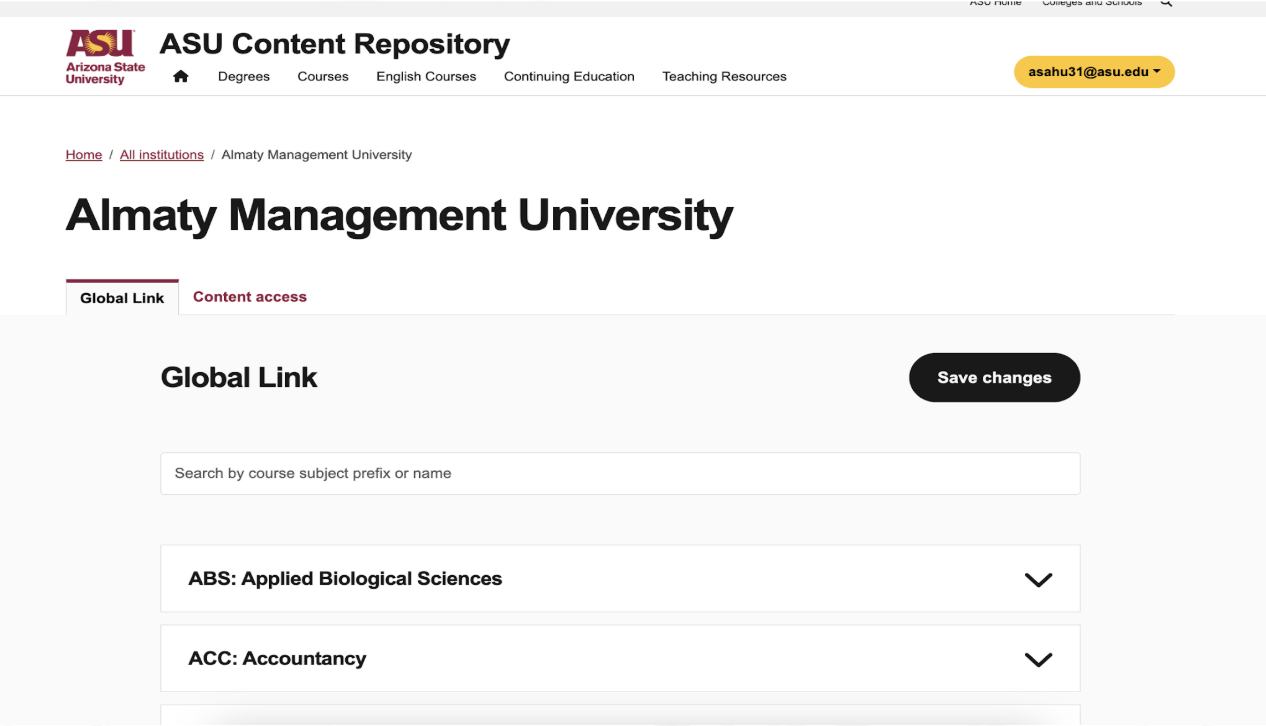Viewport: 1266px width, 726px height.
Task: Open the Colleges and Schools top link
Action: pos(1092,3)
